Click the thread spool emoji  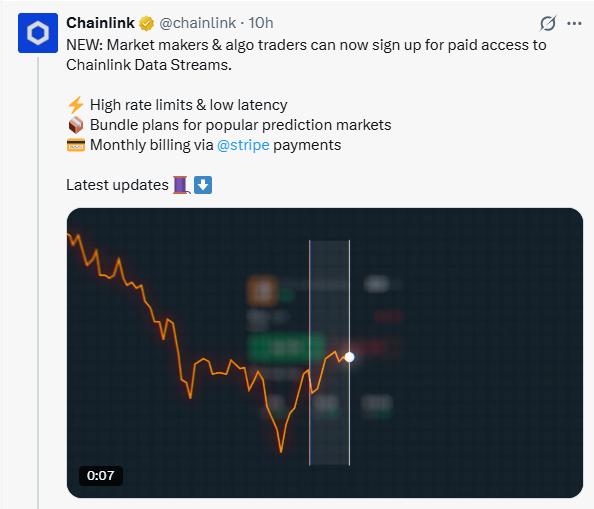[181, 185]
